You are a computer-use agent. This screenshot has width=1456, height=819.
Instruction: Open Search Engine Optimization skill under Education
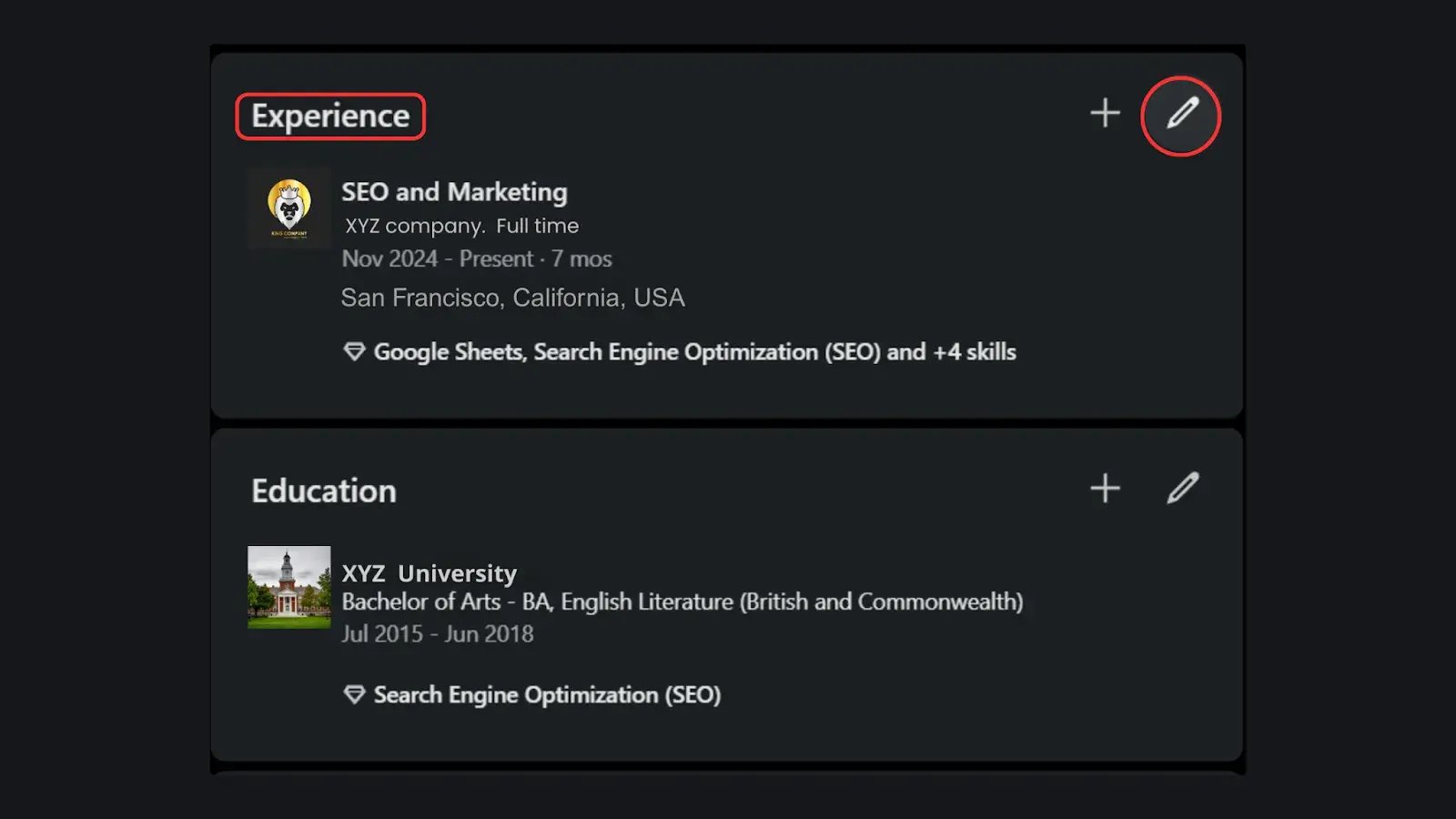click(547, 695)
